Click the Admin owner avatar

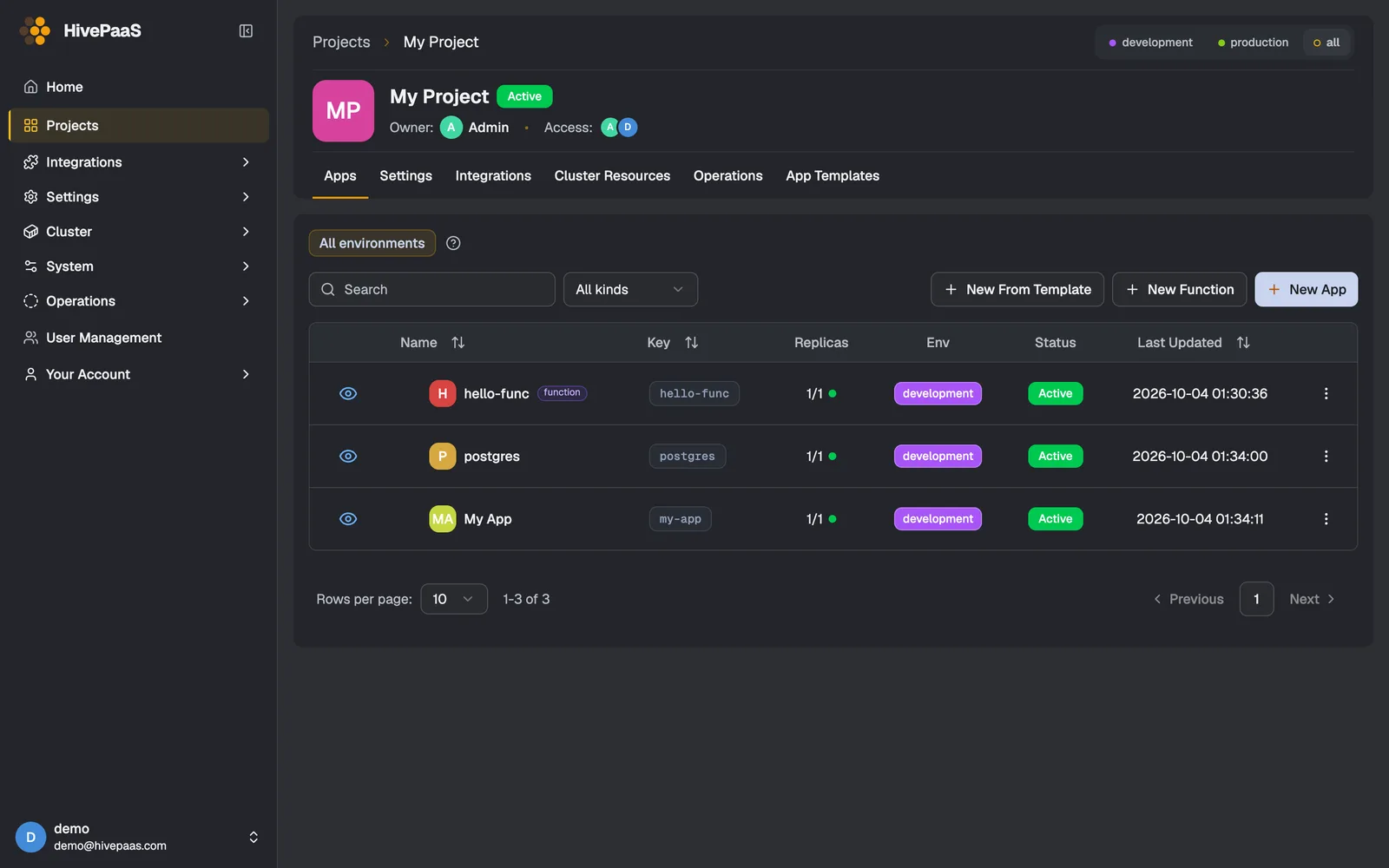tap(451, 128)
